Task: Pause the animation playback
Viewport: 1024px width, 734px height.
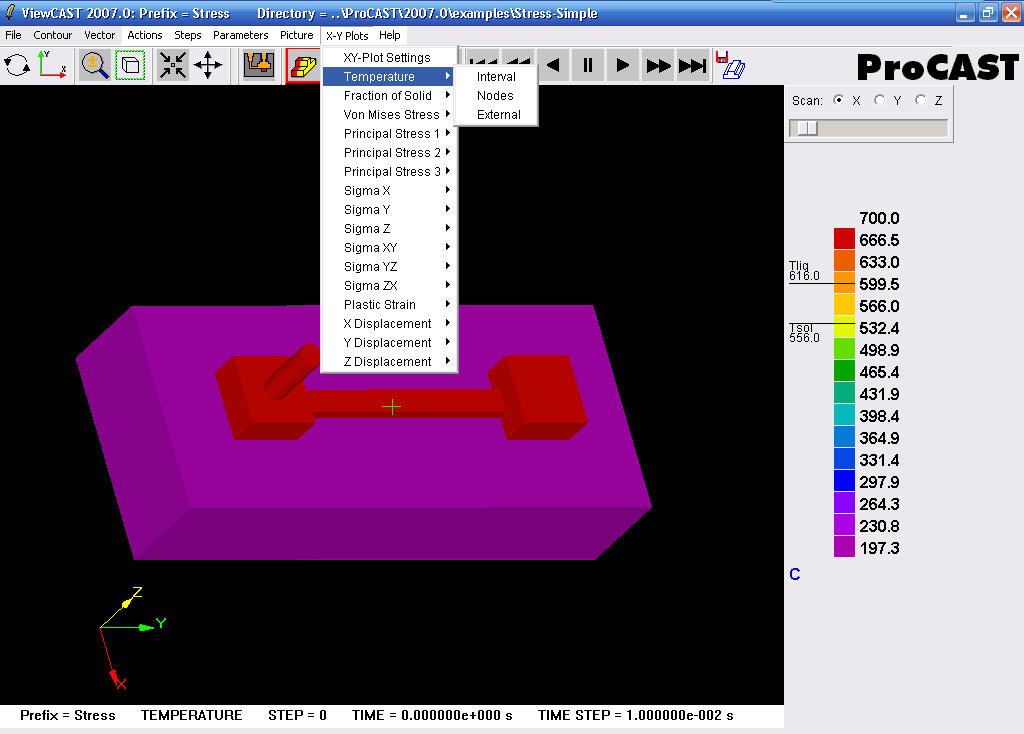Action: click(x=588, y=65)
